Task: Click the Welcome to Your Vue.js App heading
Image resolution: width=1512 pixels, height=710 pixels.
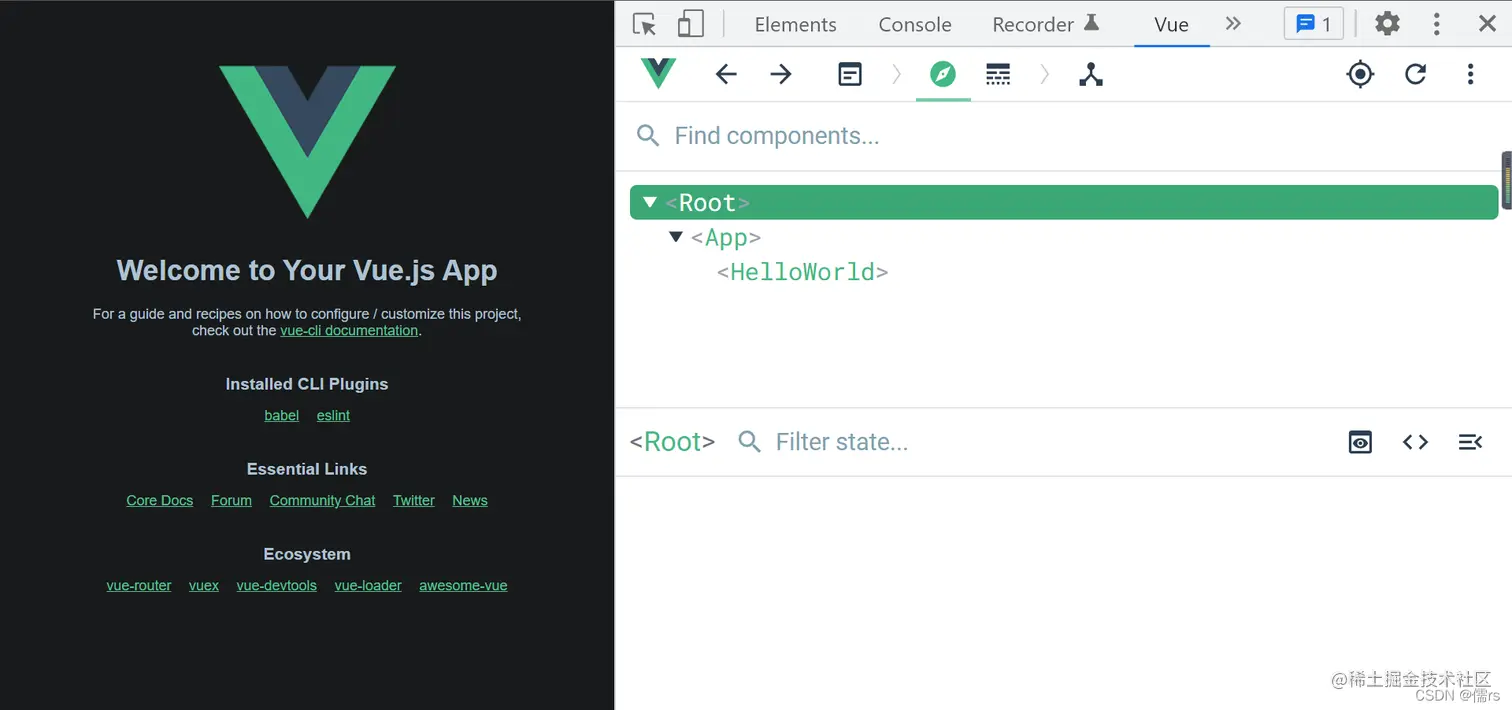Action: (x=307, y=271)
